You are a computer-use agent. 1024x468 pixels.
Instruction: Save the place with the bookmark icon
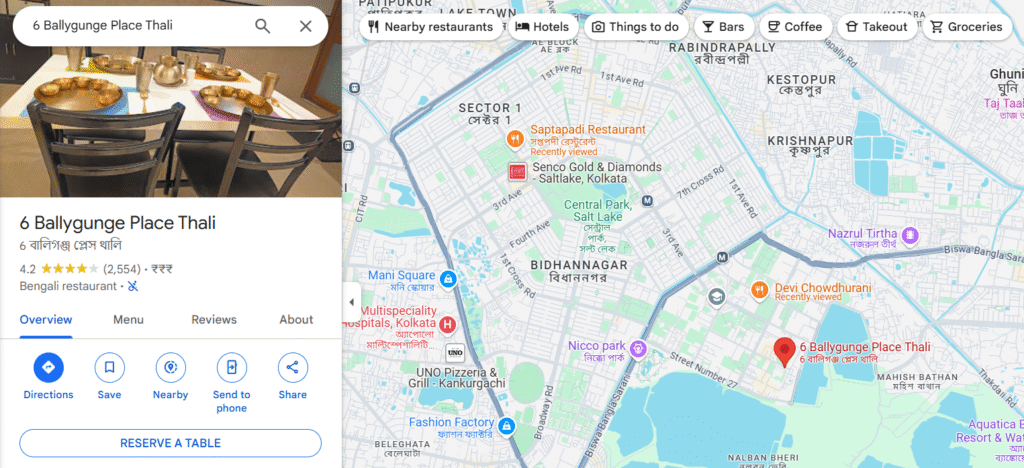coord(110,367)
